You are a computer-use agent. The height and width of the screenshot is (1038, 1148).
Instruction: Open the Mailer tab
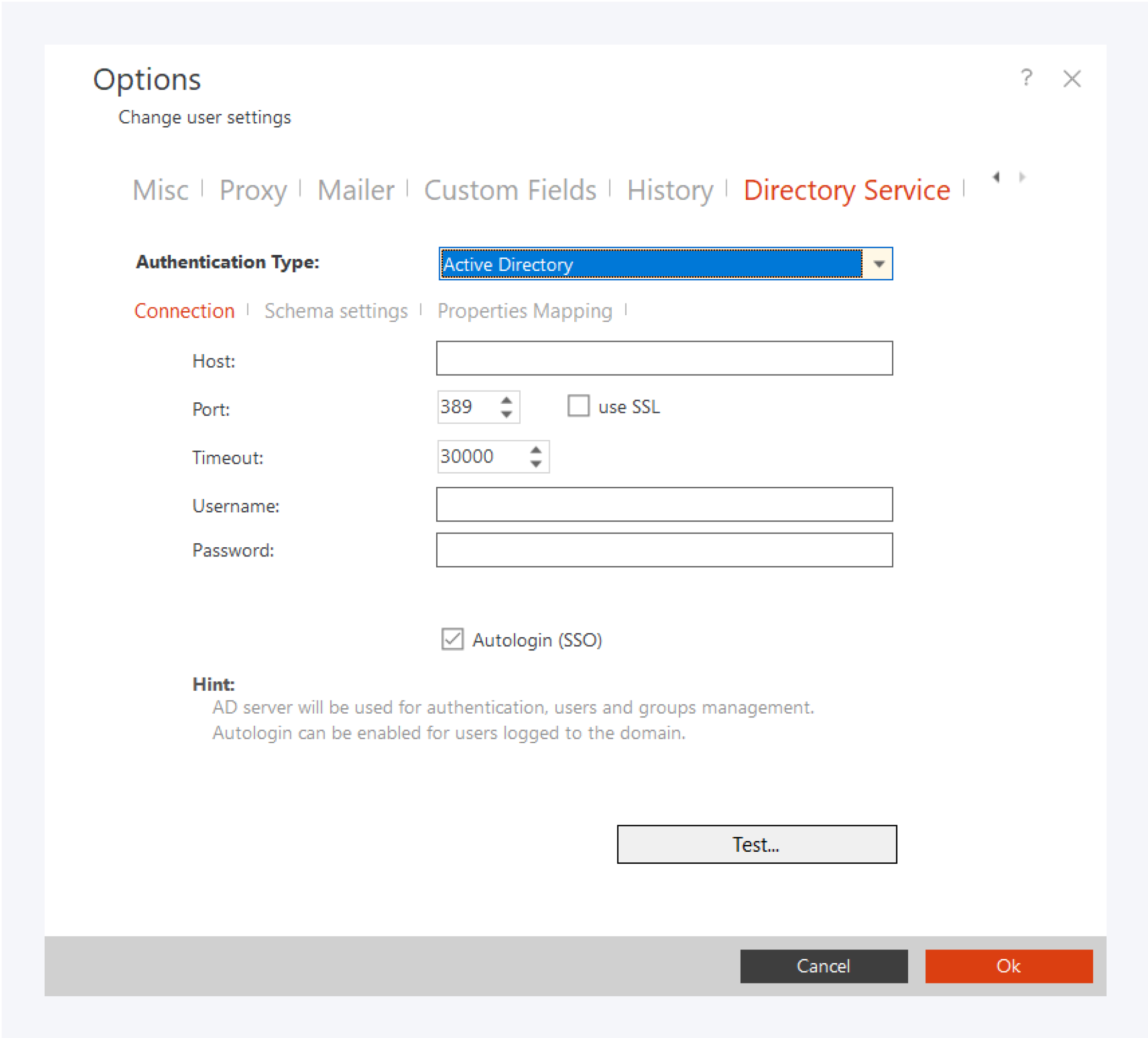(x=355, y=190)
